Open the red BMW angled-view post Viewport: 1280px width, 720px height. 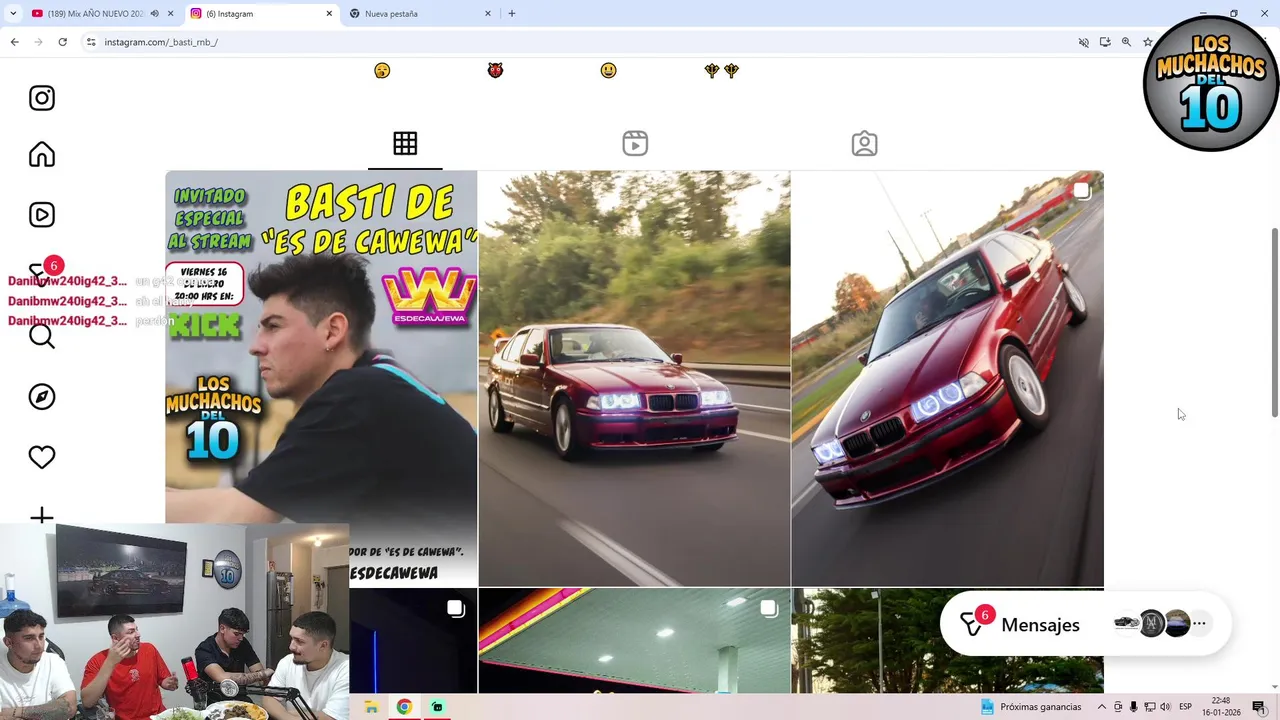click(x=948, y=378)
